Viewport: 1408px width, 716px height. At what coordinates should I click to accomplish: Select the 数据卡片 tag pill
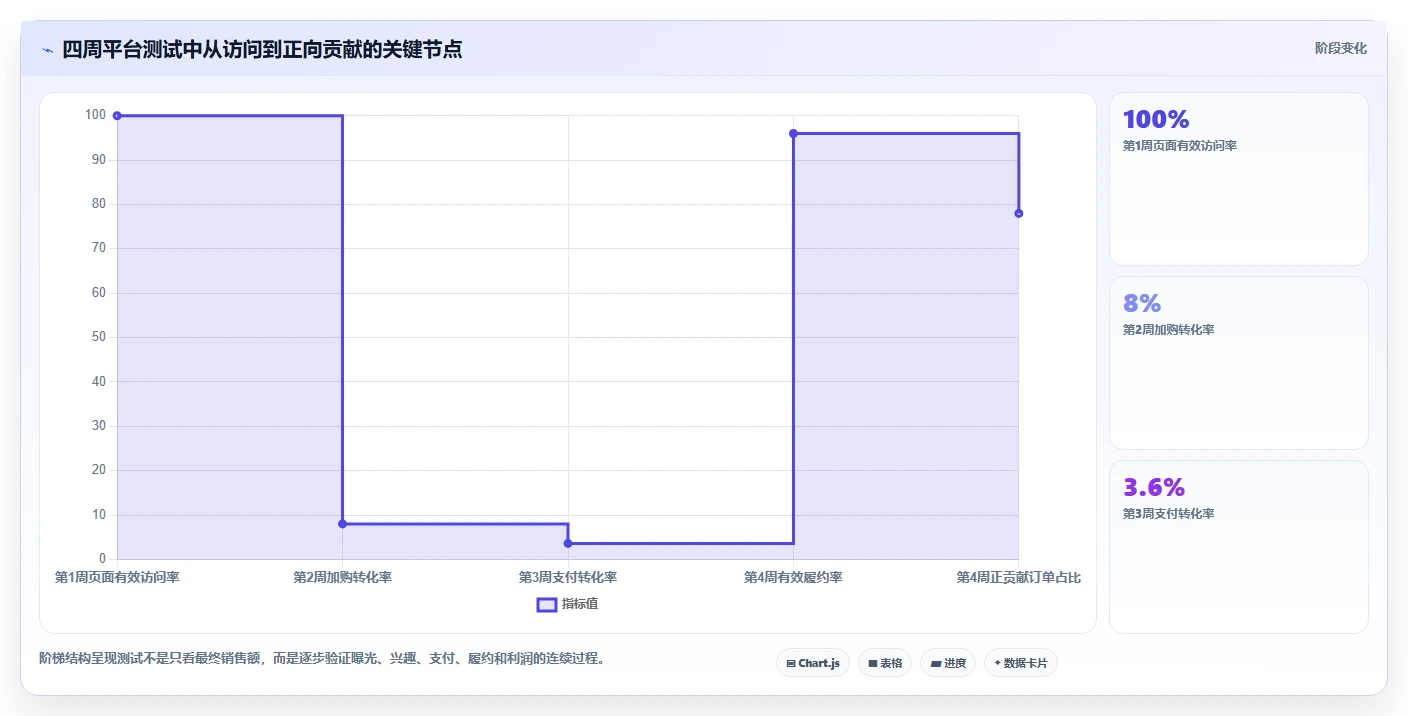pos(1021,663)
